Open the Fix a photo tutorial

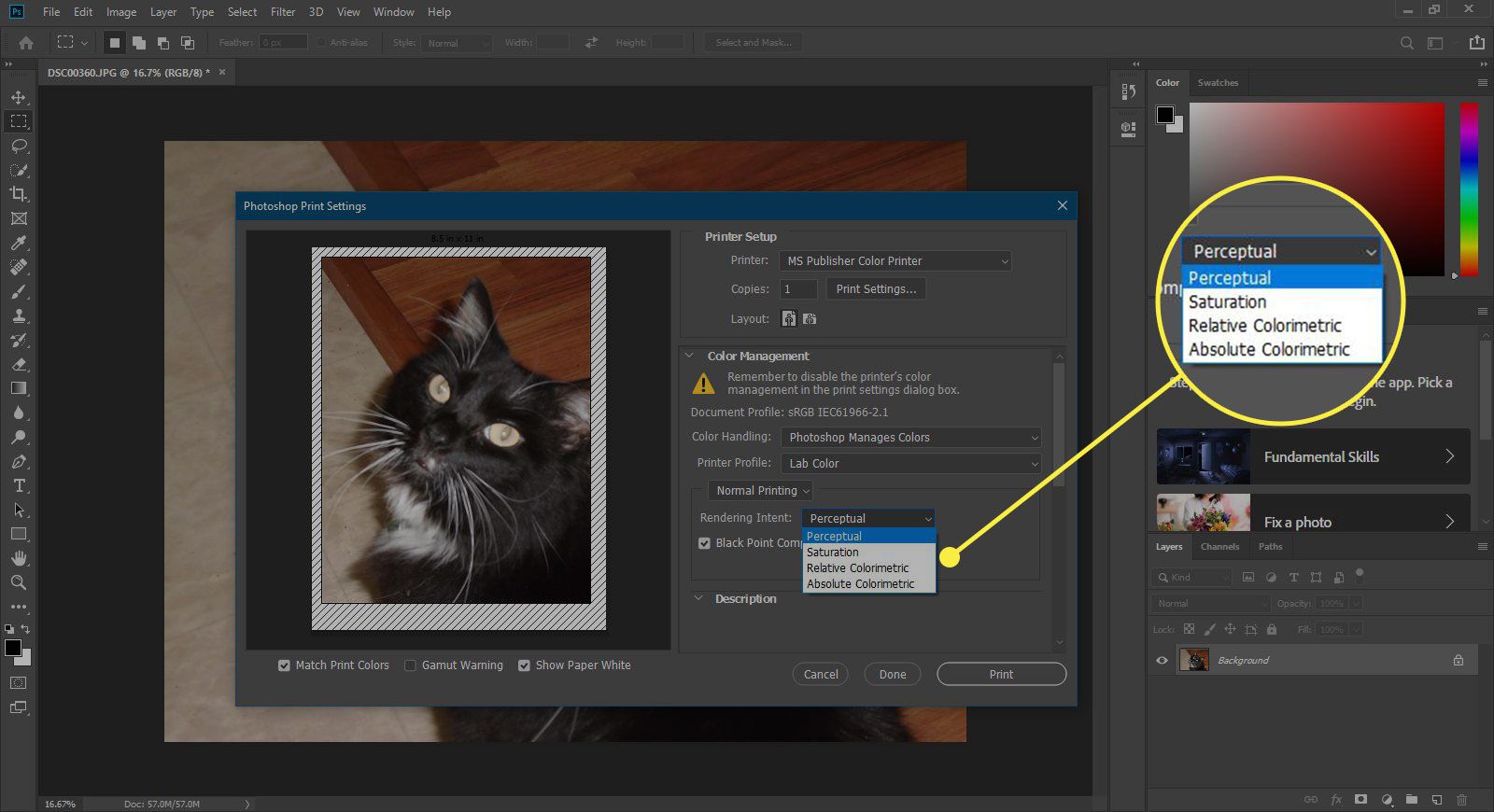click(x=1313, y=513)
